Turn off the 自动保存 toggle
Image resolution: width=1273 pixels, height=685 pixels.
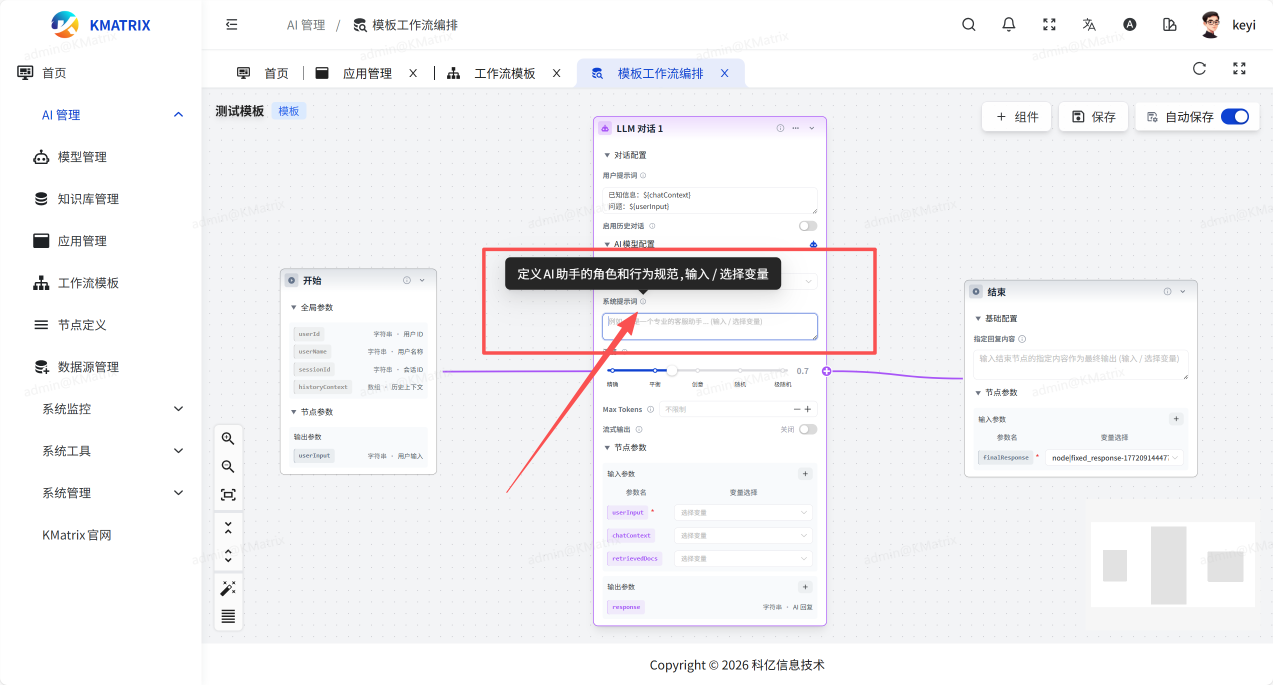(1234, 117)
